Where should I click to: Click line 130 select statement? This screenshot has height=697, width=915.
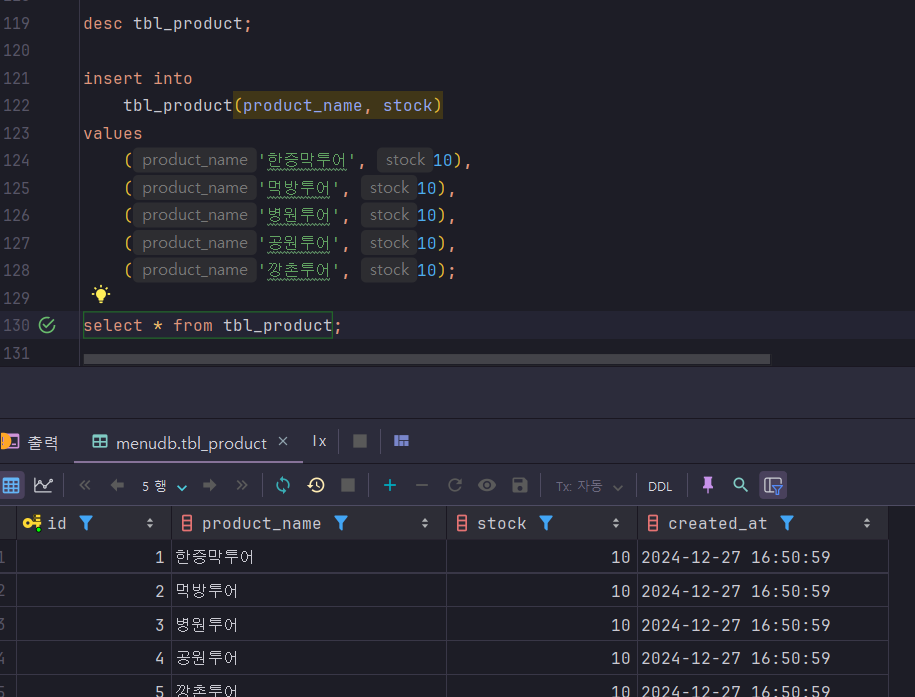point(212,325)
